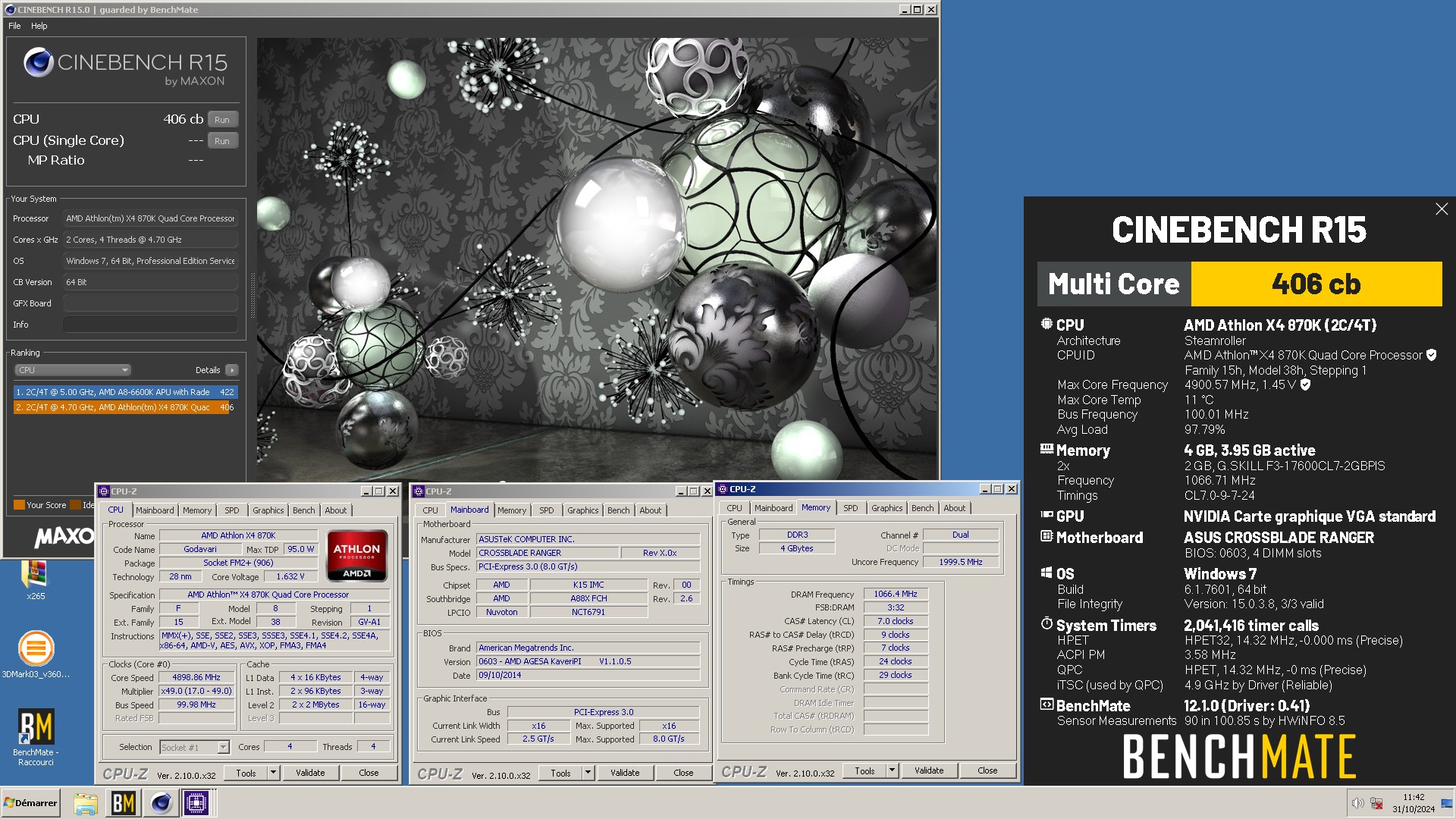Click Core Speed value 4898.86 MHz
Image resolution: width=1456 pixels, height=819 pixels.
(x=196, y=677)
